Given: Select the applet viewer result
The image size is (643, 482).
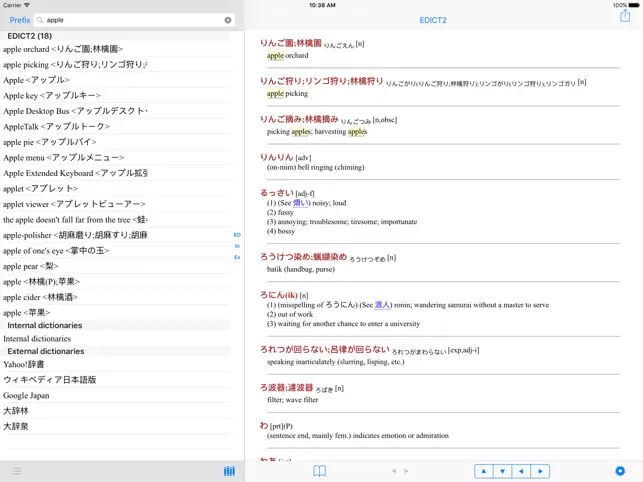Looking at the screenshot, I should pos(116,204).
